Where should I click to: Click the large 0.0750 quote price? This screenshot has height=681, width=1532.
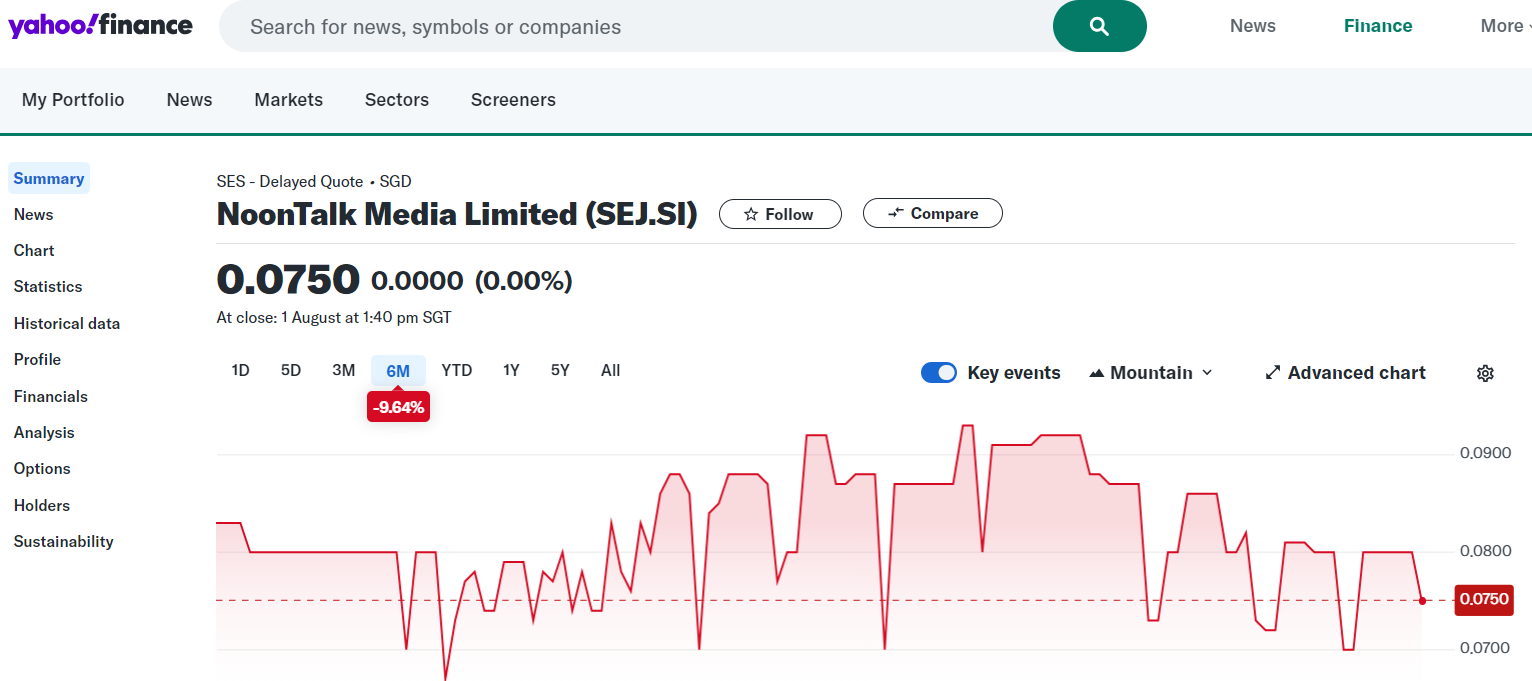point(288,280)
